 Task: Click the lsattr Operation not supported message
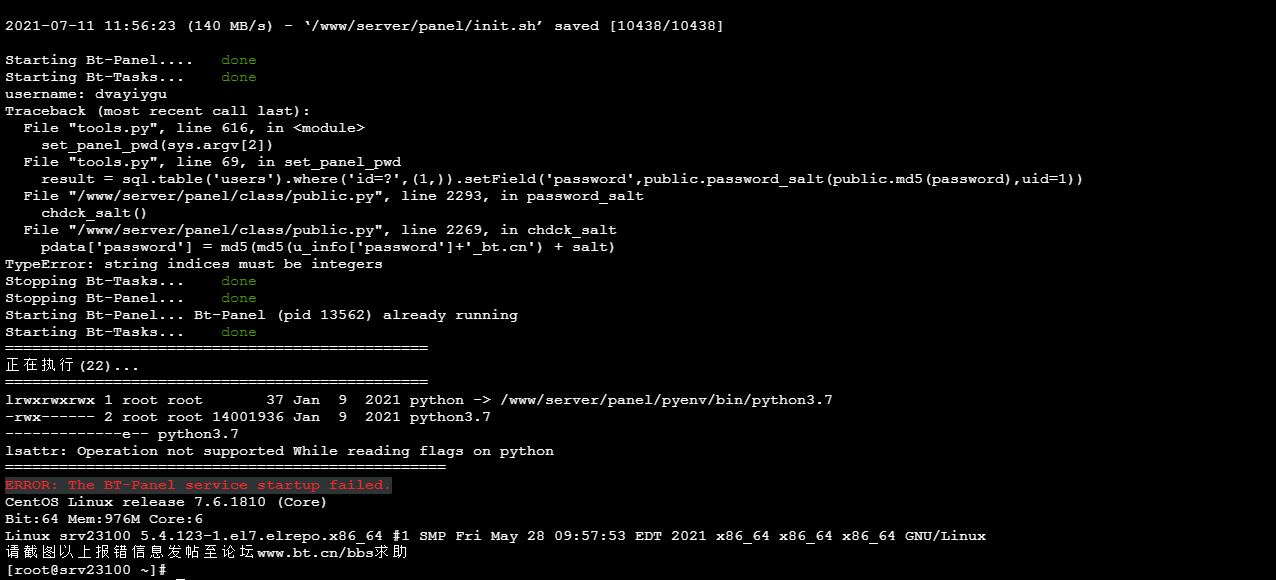click(280, 451)
